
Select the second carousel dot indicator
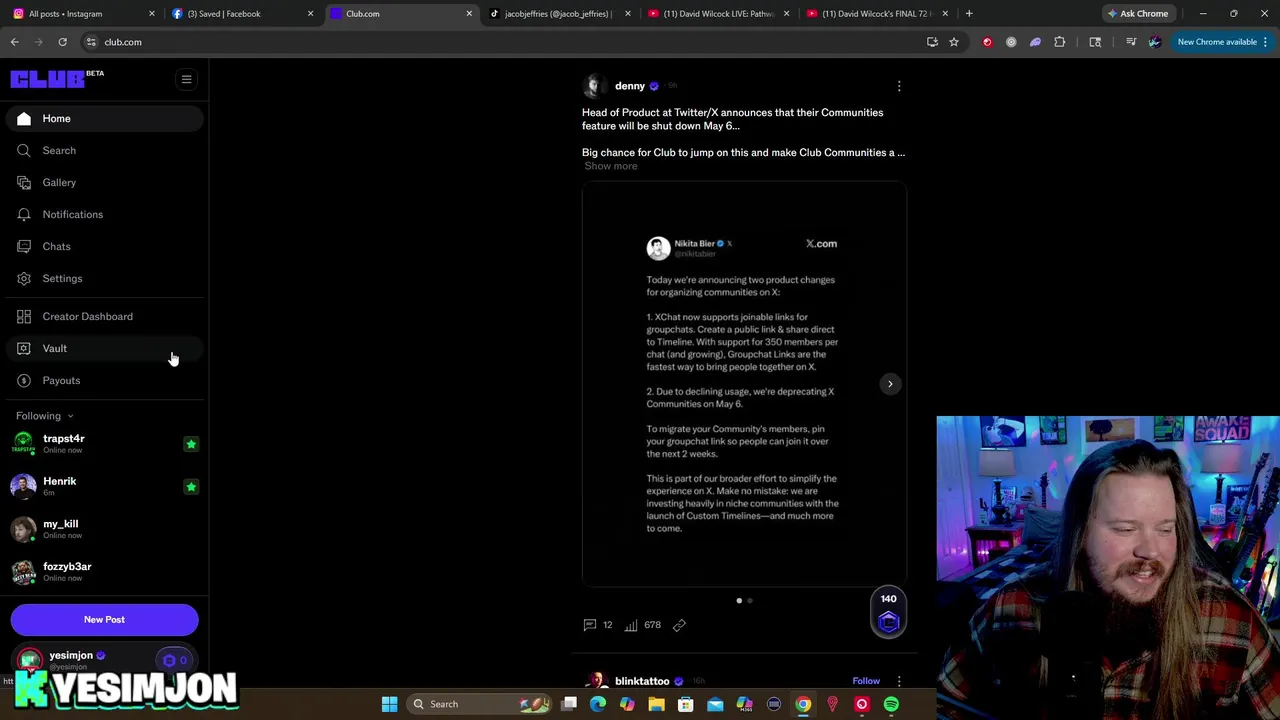tap(750, 601)
